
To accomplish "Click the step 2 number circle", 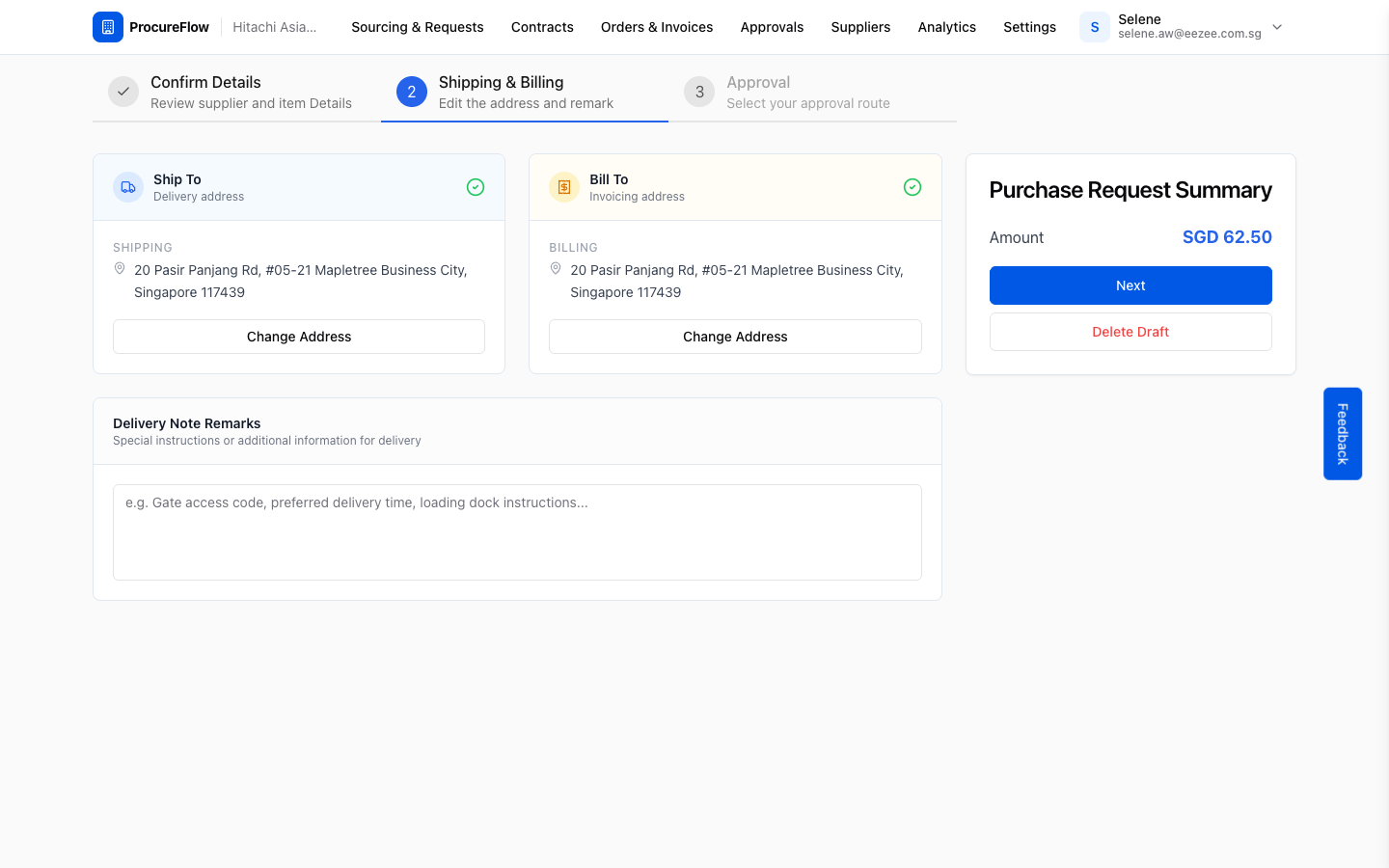I will tap(412, 92).
